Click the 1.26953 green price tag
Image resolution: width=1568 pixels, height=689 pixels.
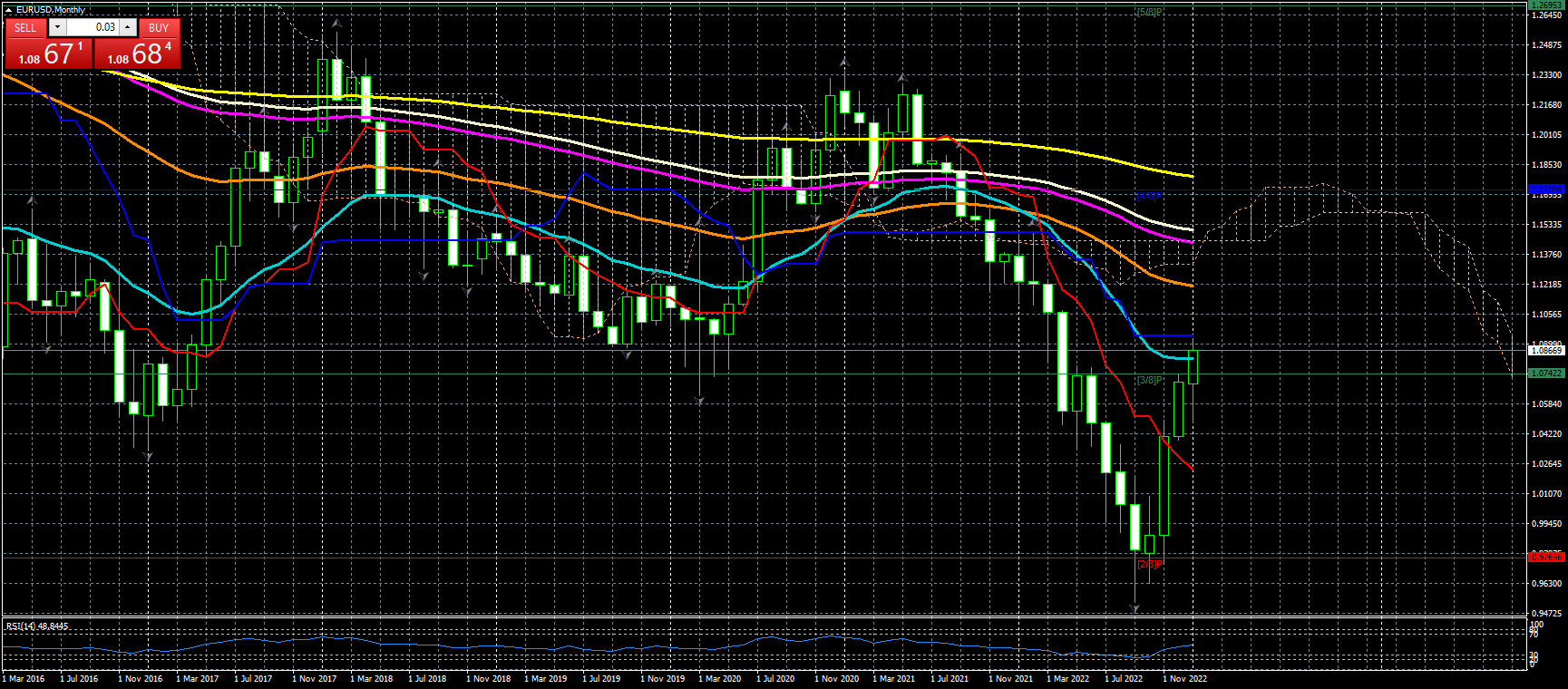click(1547, 5)
